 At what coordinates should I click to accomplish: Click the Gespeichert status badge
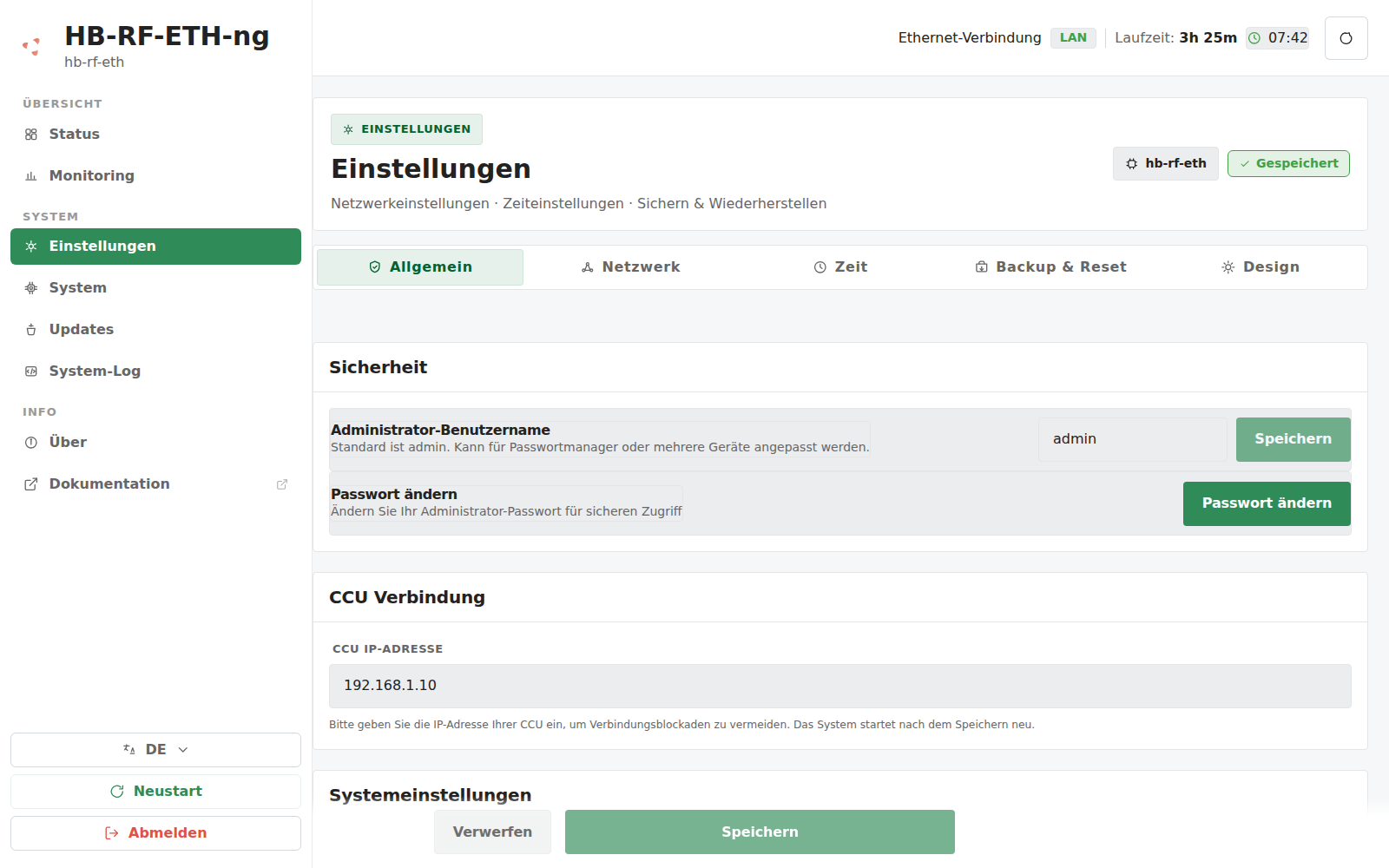pos(1288,164)
